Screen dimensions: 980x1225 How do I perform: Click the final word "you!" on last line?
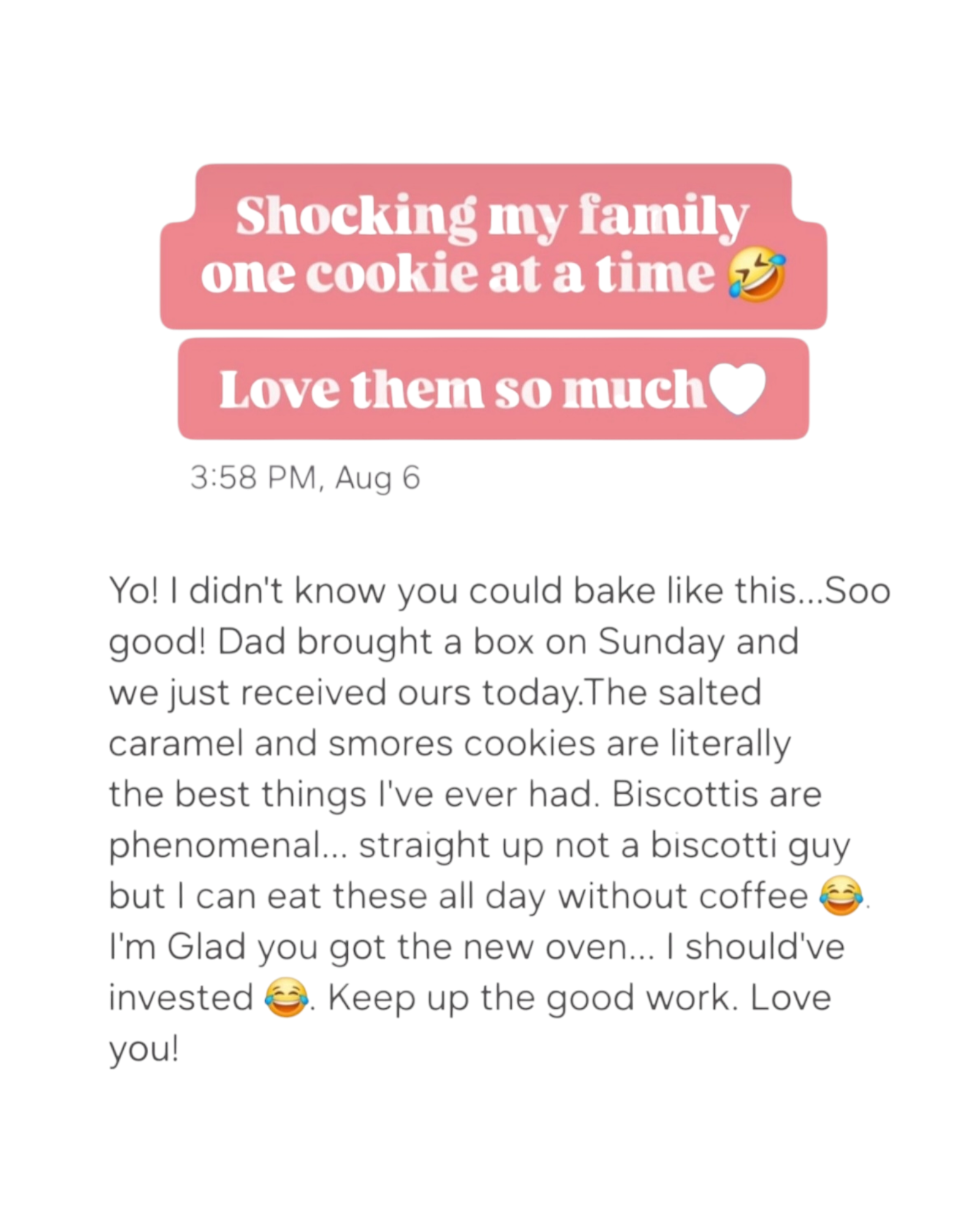pyautogui.click(x=145, y=1050)
